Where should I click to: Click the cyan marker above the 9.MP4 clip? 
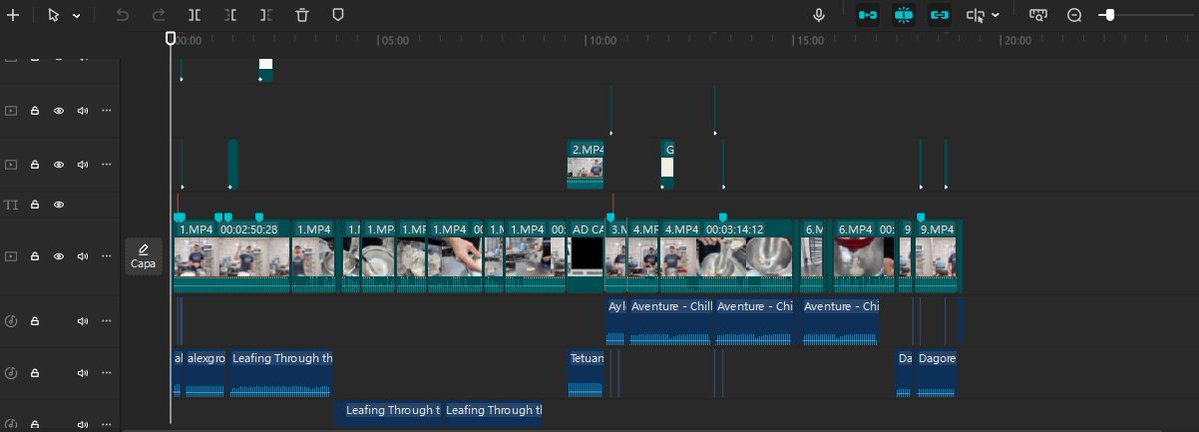pos(921,217)
